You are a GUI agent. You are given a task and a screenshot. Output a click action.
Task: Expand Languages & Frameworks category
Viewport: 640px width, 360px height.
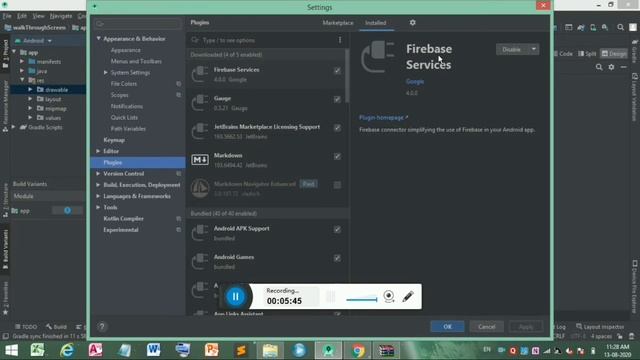point(98,196)
